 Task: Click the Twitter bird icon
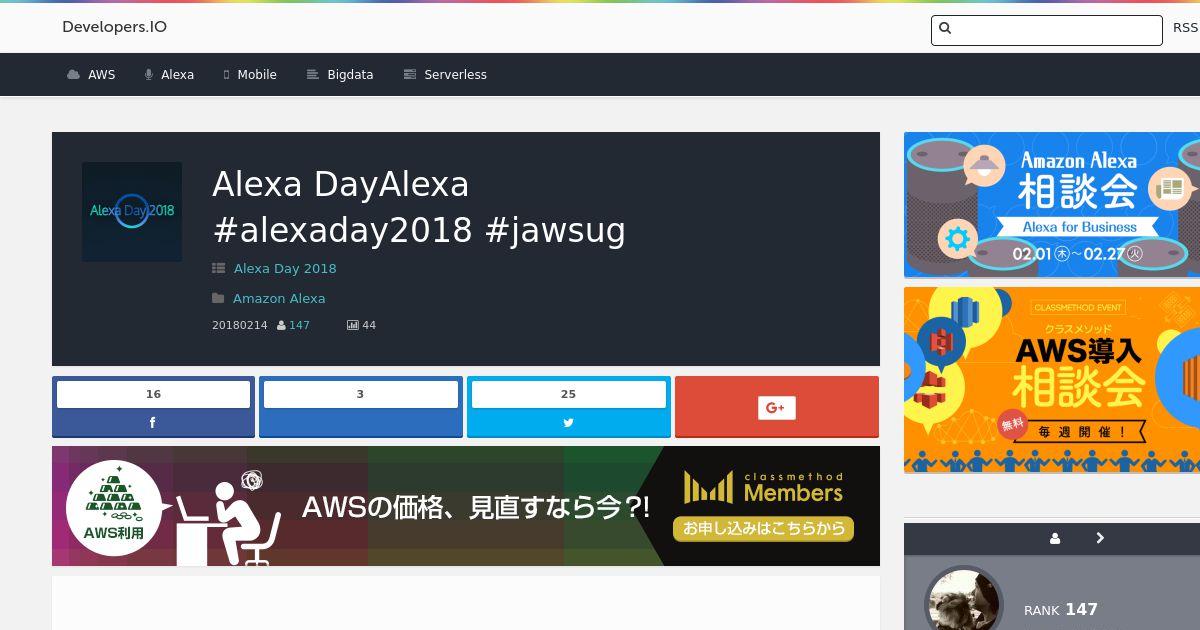(x=568, y=423)
